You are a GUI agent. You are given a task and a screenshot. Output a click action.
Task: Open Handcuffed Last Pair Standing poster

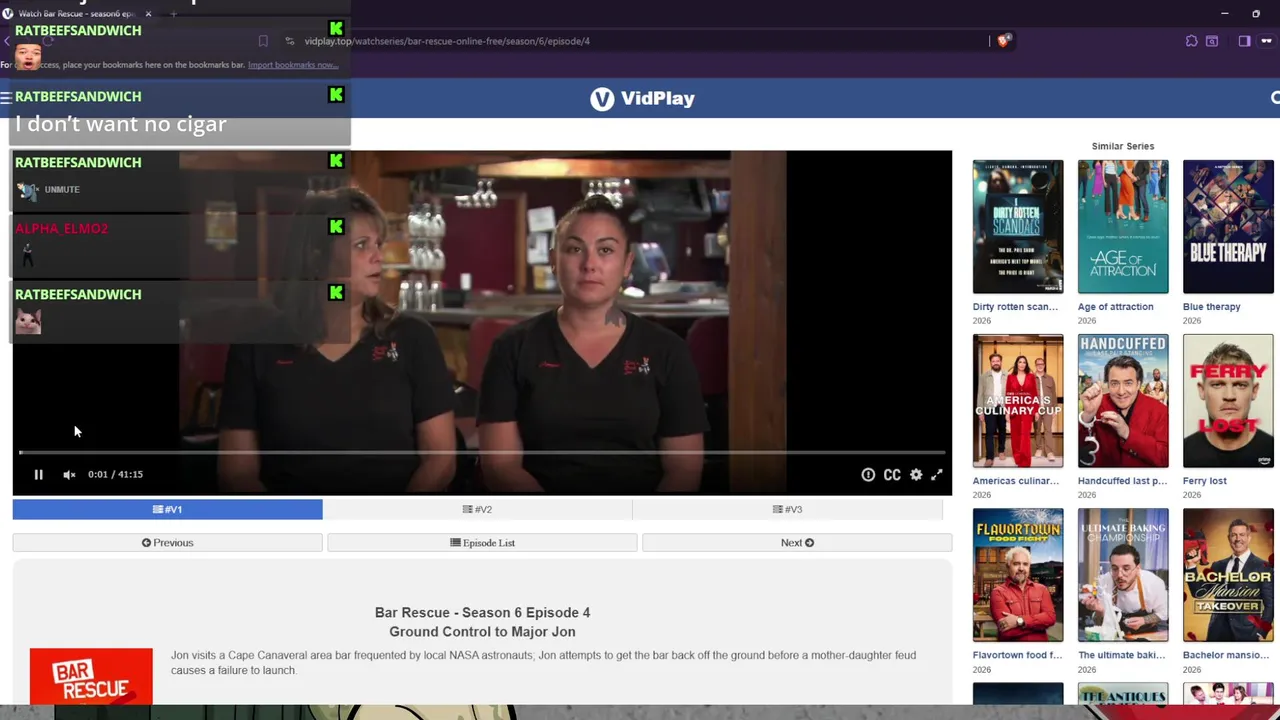(x=1123, y=401)
